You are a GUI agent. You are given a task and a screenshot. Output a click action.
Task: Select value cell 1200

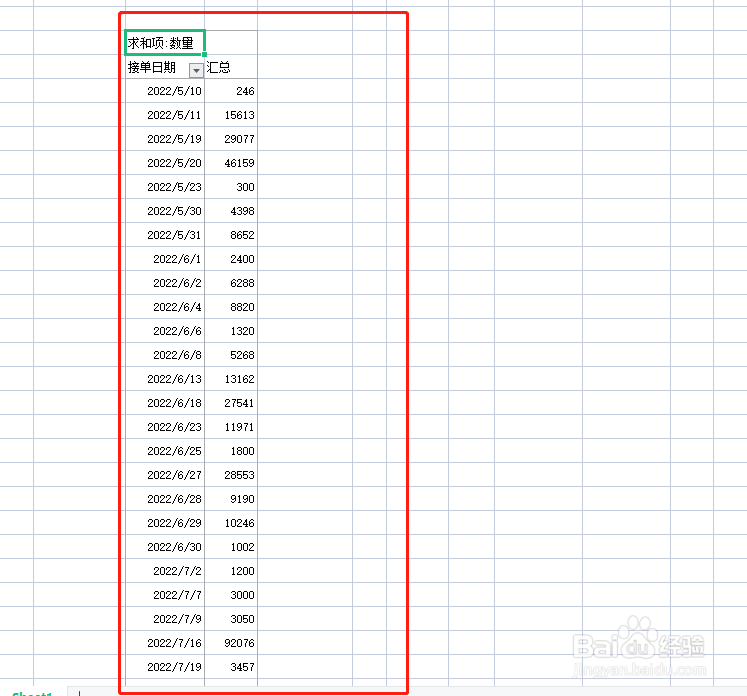click(x=231, y=571)
